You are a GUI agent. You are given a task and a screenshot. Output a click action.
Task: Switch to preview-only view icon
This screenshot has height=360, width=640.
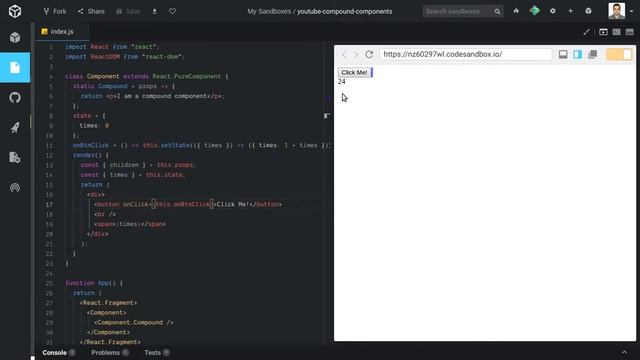[x=629, y=32]
